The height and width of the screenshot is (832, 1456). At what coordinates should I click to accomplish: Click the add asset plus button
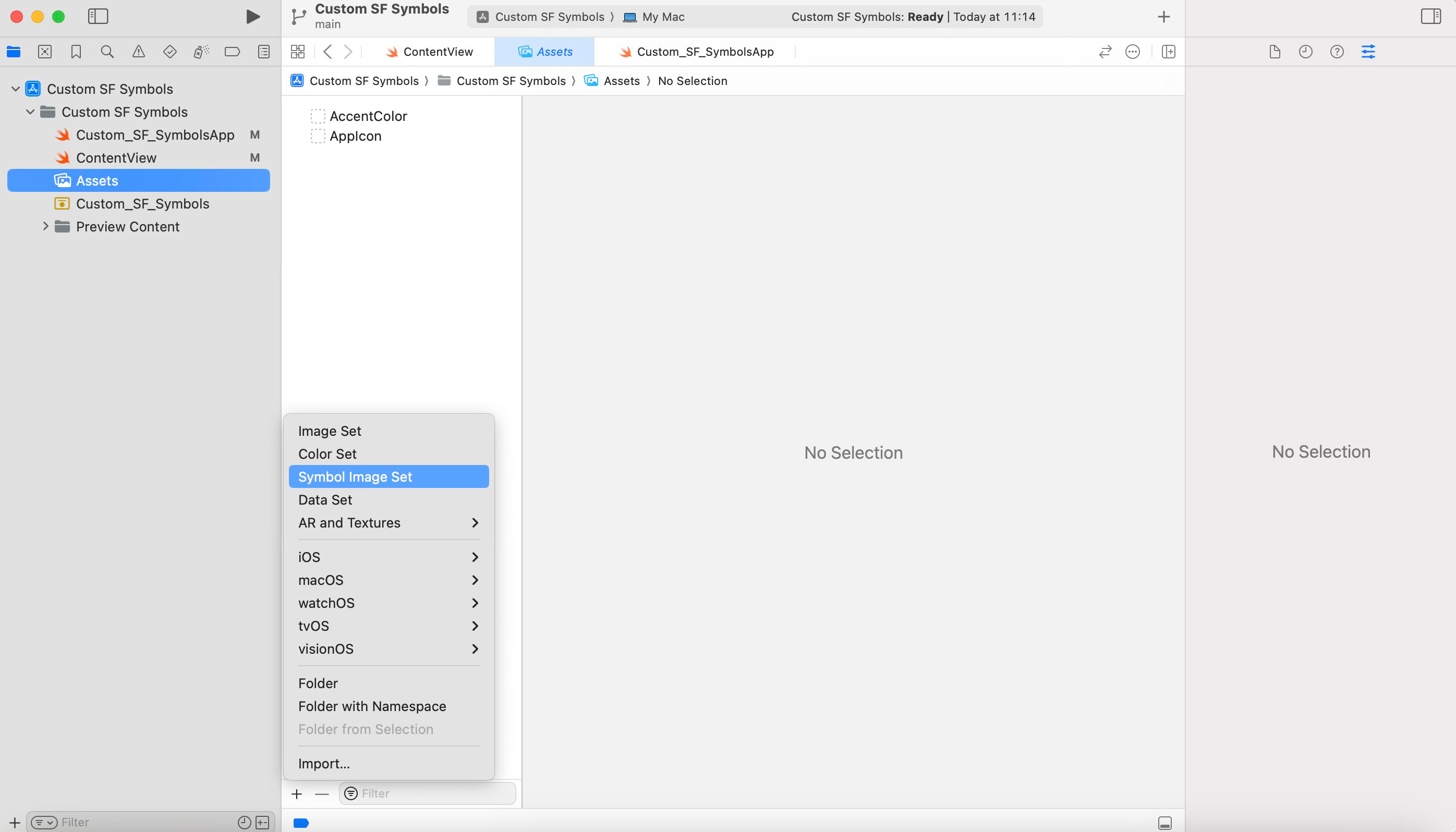(x=297, y=794)
